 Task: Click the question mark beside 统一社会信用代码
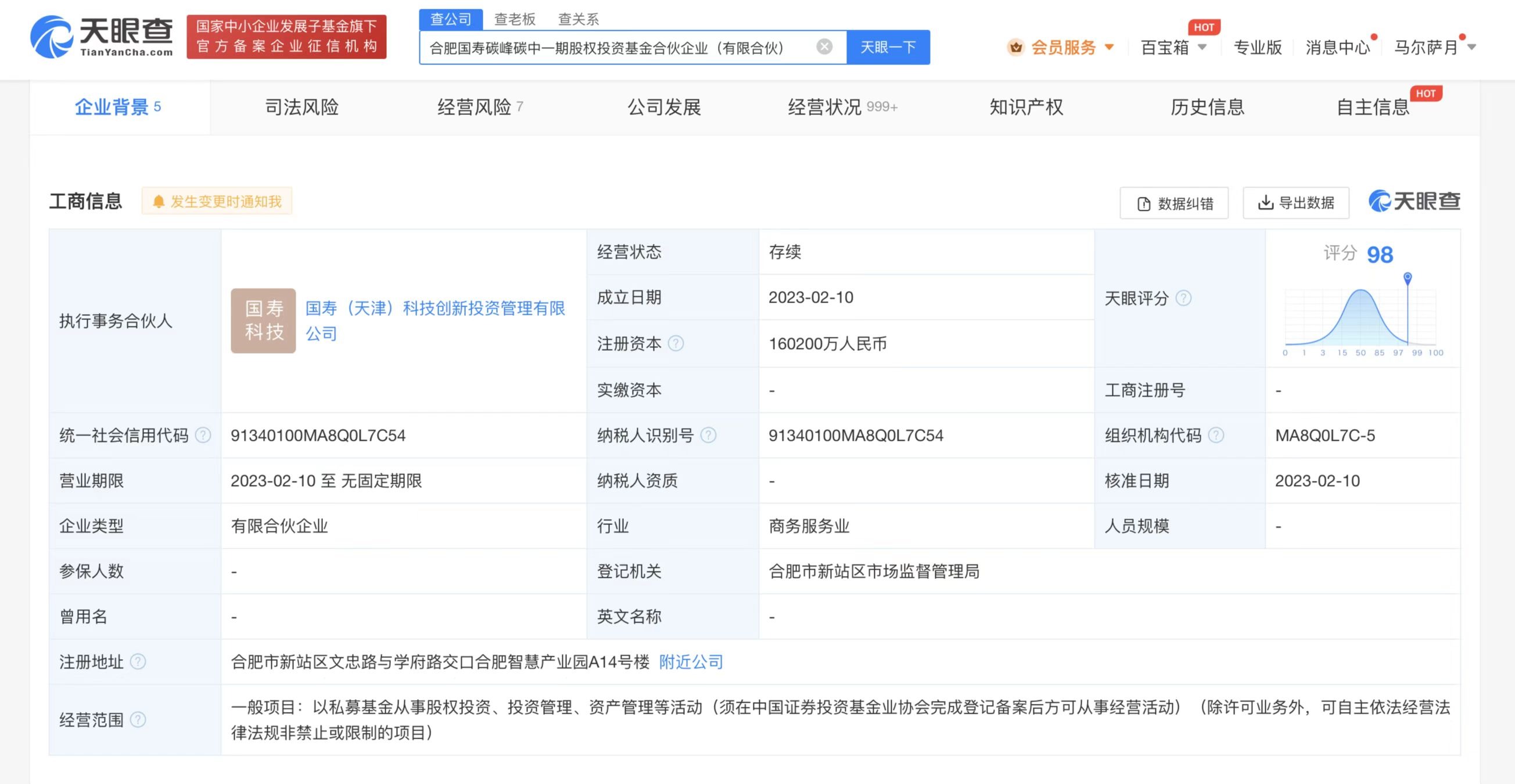(203, 435)
